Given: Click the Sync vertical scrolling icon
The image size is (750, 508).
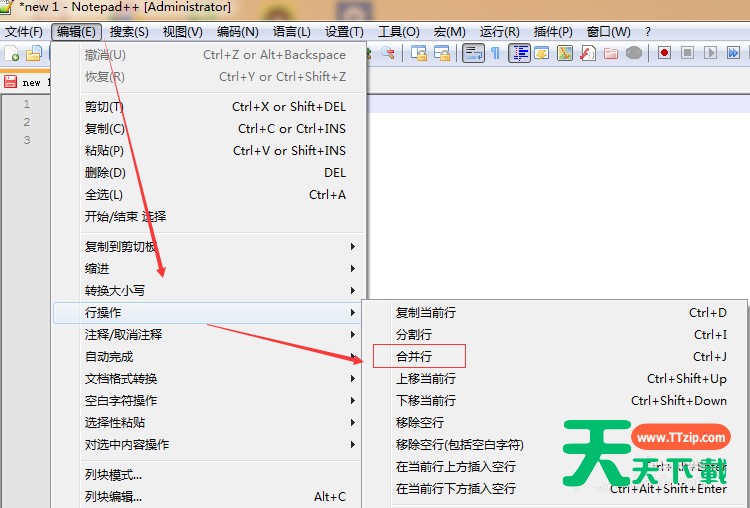Looking at the screenshot, I should tap(419, 53).
